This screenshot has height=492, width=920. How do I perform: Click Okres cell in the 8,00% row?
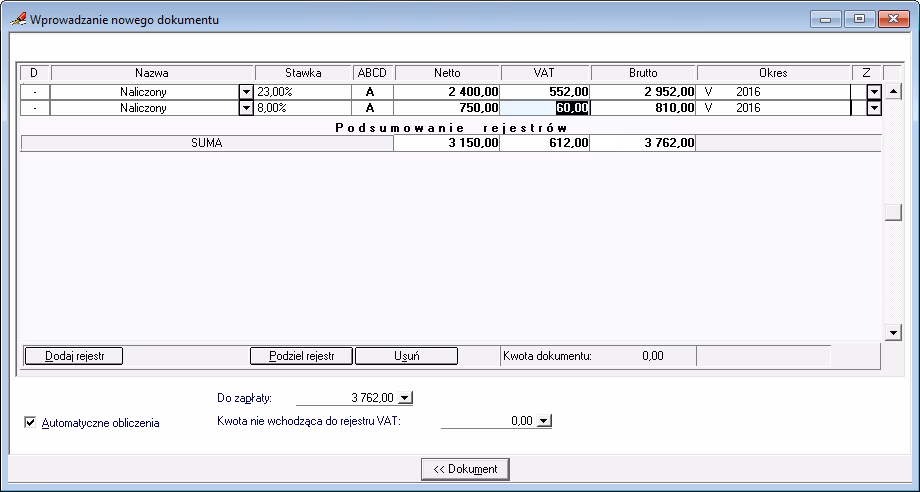pos(773,108)
